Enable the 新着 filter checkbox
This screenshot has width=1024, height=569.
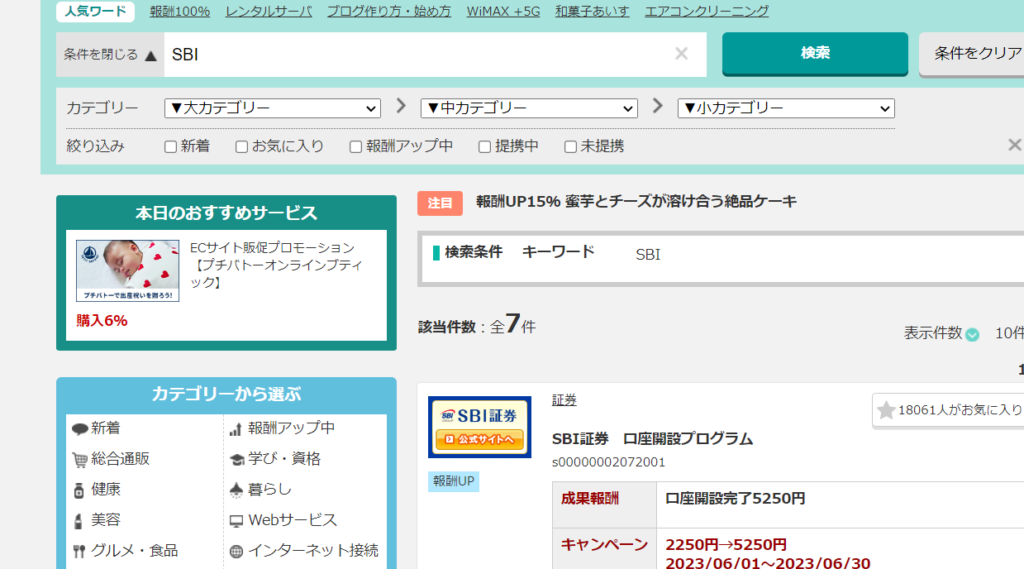pyautogui.click(x=170, y=147)
